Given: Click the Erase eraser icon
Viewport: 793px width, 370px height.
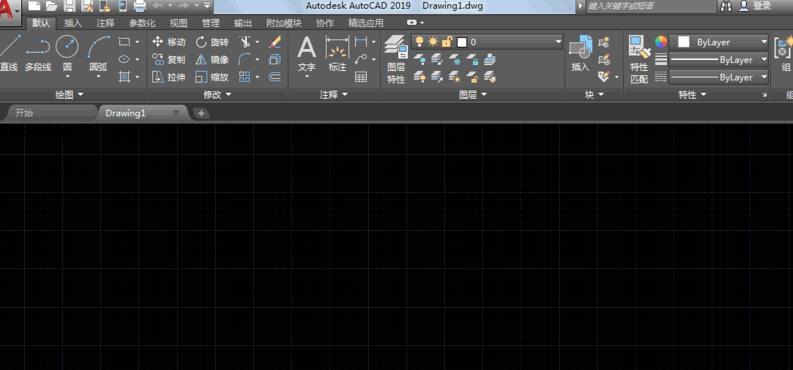Looking at the screenshot, I should point(275,42).
